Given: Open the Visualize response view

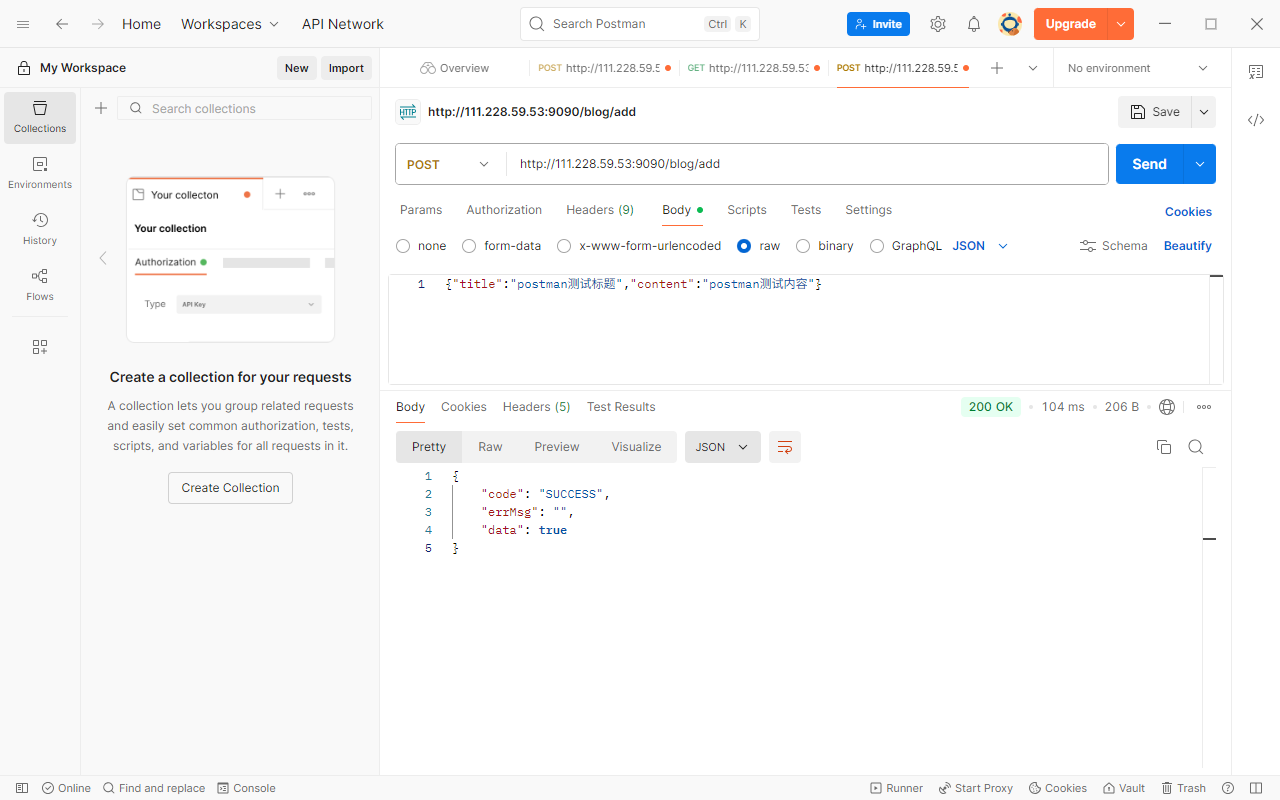Looking at the screenshot, I should coord(636,447).
